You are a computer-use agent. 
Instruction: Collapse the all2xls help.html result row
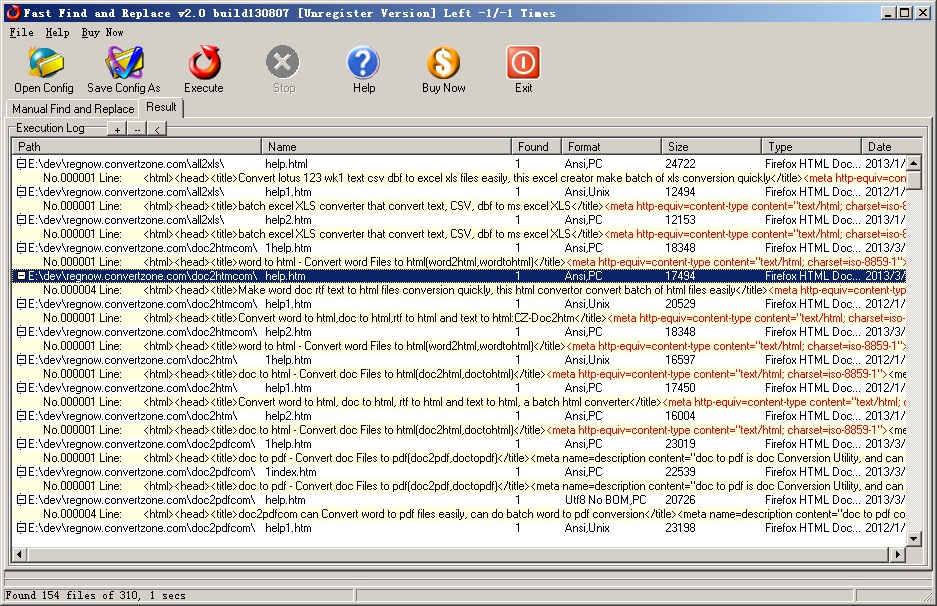tap(20, 163)
